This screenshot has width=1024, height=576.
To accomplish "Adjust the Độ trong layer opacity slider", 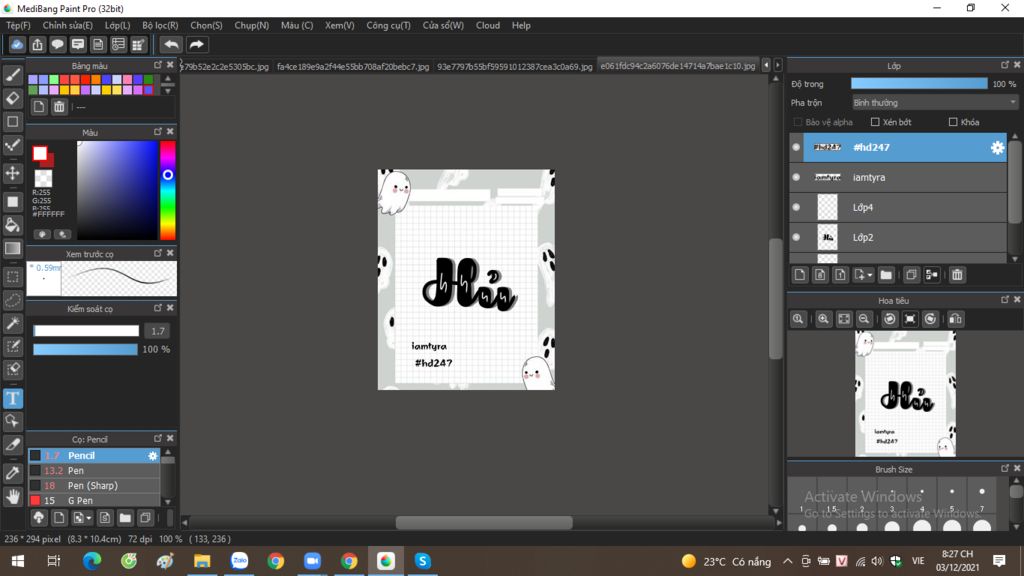I will [x=919, y=84].
